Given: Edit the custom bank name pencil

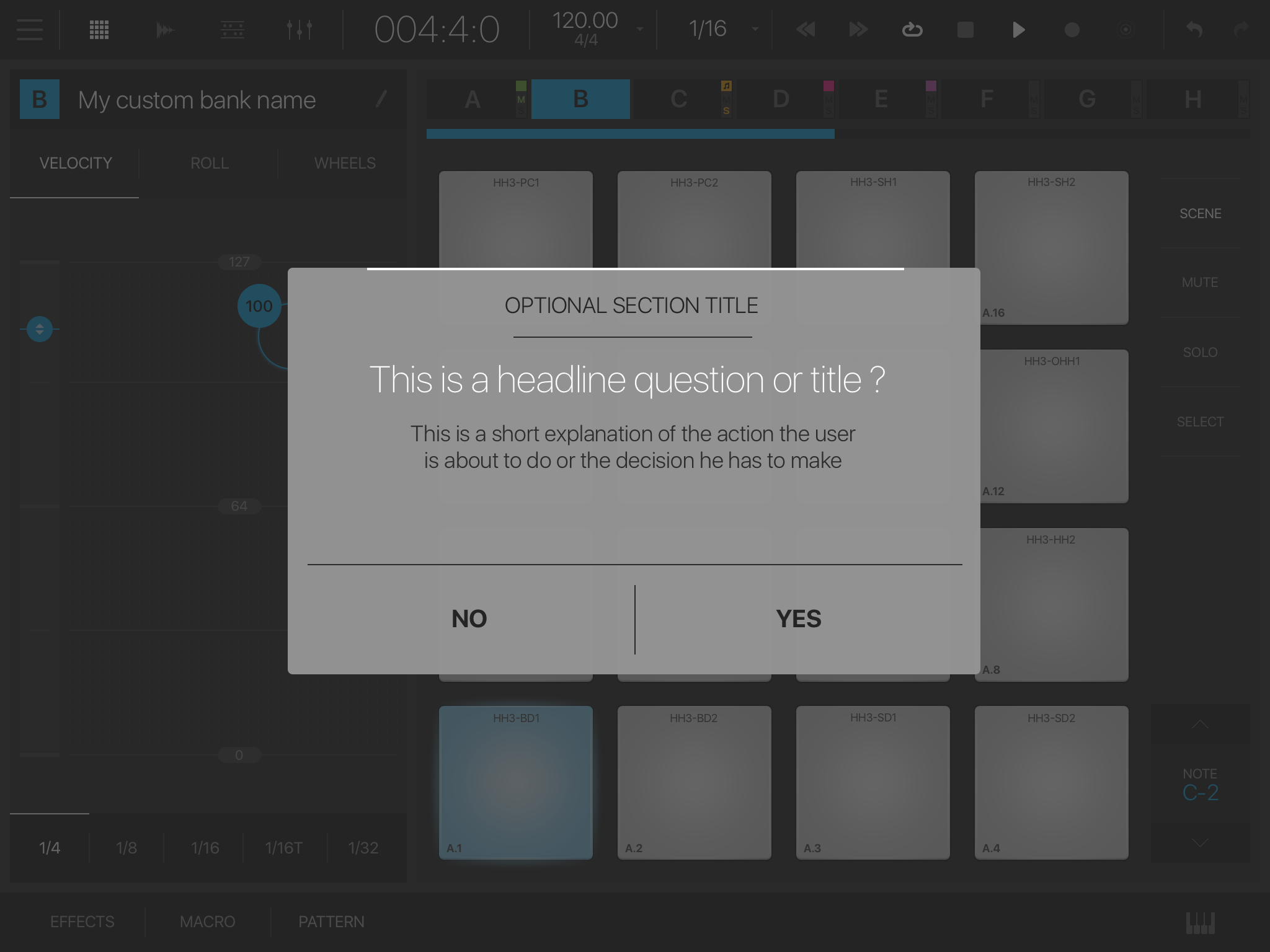Looking at the screenshot, I should tap(381, 99).
